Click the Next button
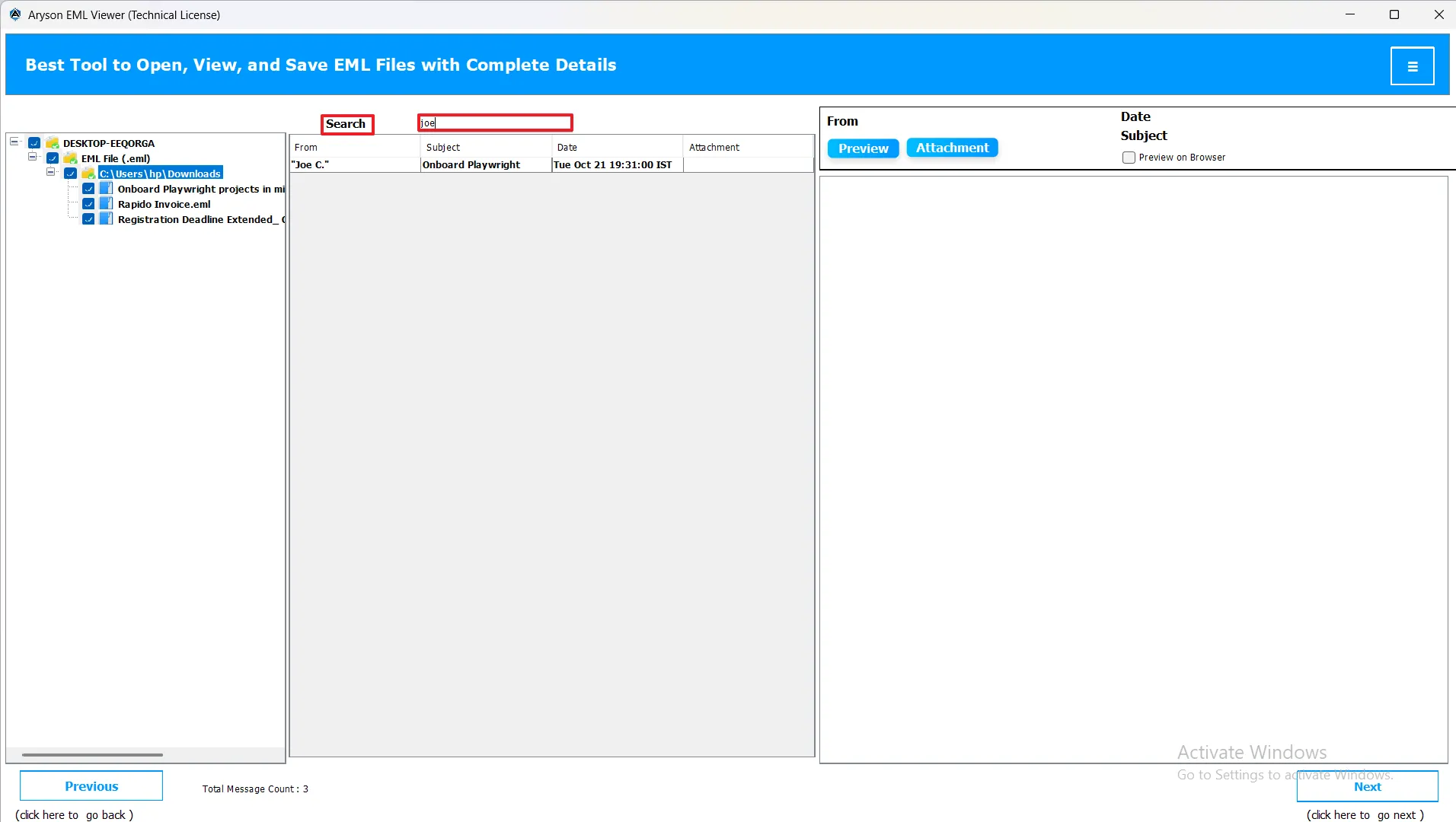Viewport: 1456px width, 822px height. pyautogui.click(x=1367, y=786)
